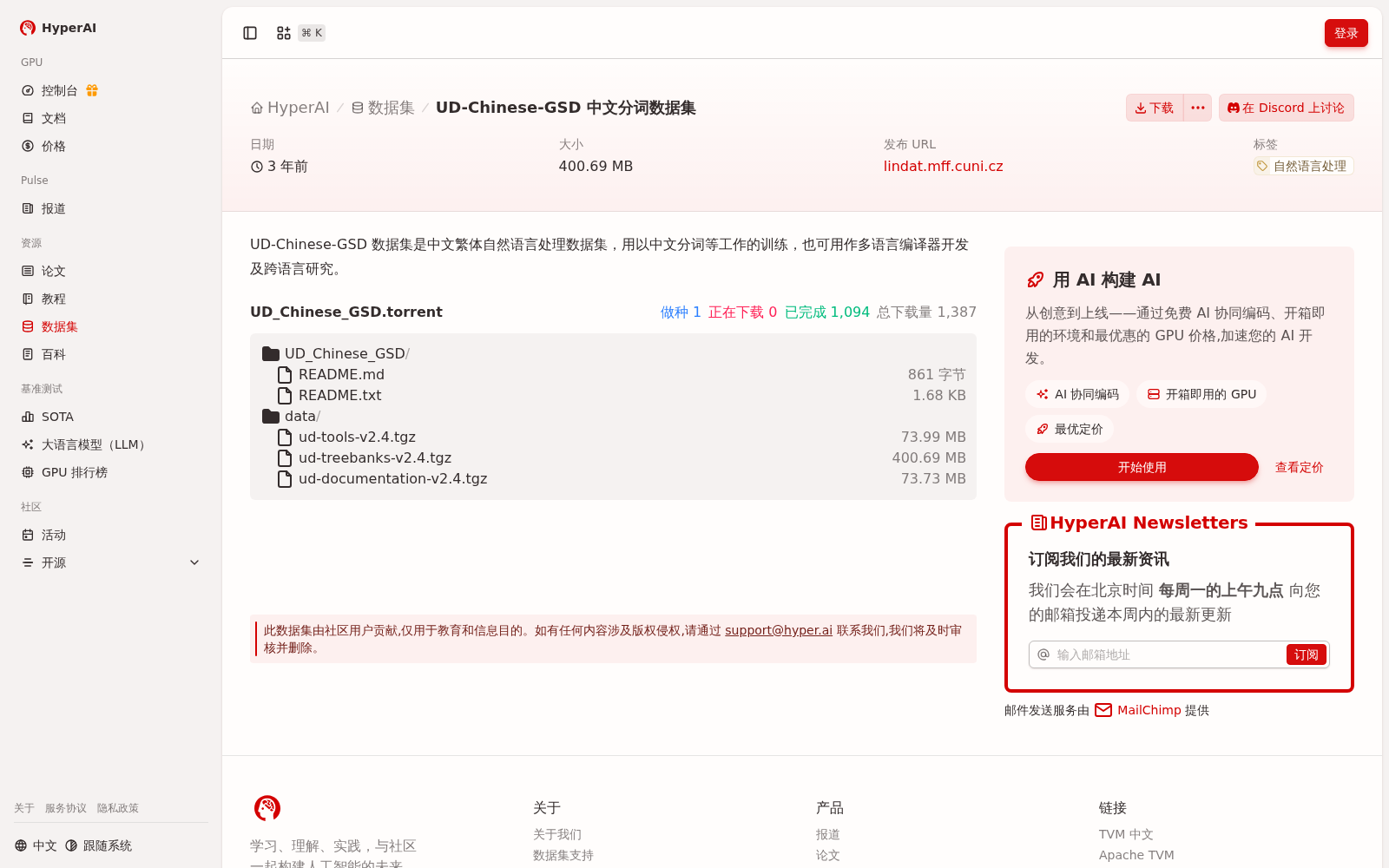Image resolution: width=1389 pixels, height=868 pixels.
Task: Open 活动 events in the sidebar
Action: tap(111, 535)
